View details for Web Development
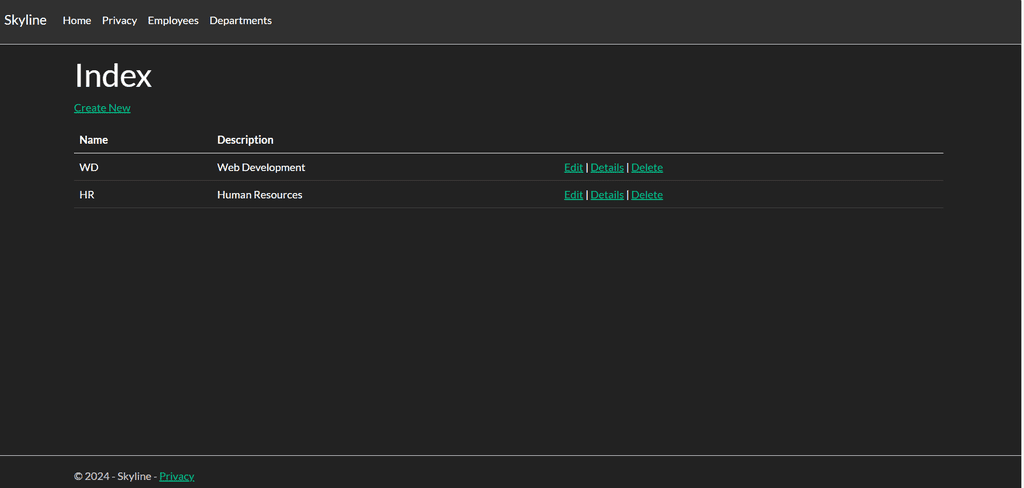 pyautogui.click(x=607, y=167)
